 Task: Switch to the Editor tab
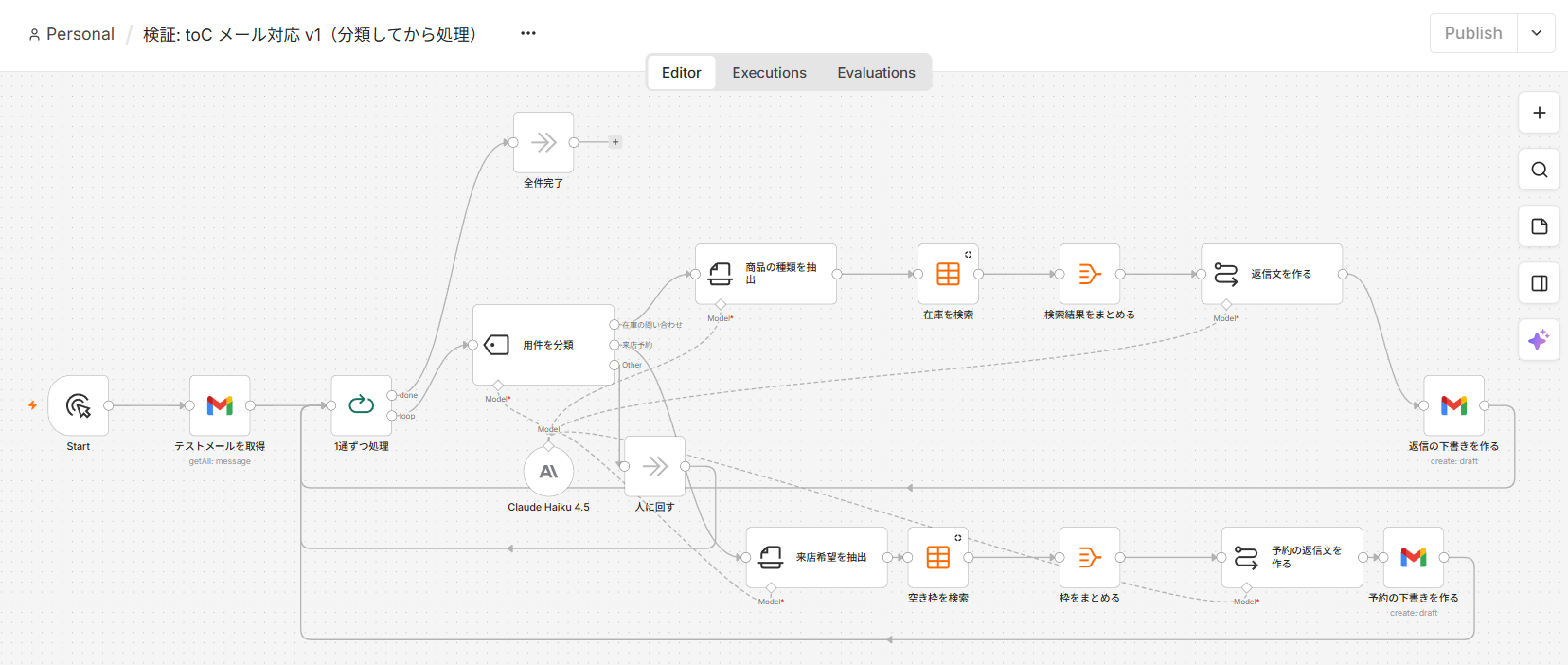click(x=682, y=73)
